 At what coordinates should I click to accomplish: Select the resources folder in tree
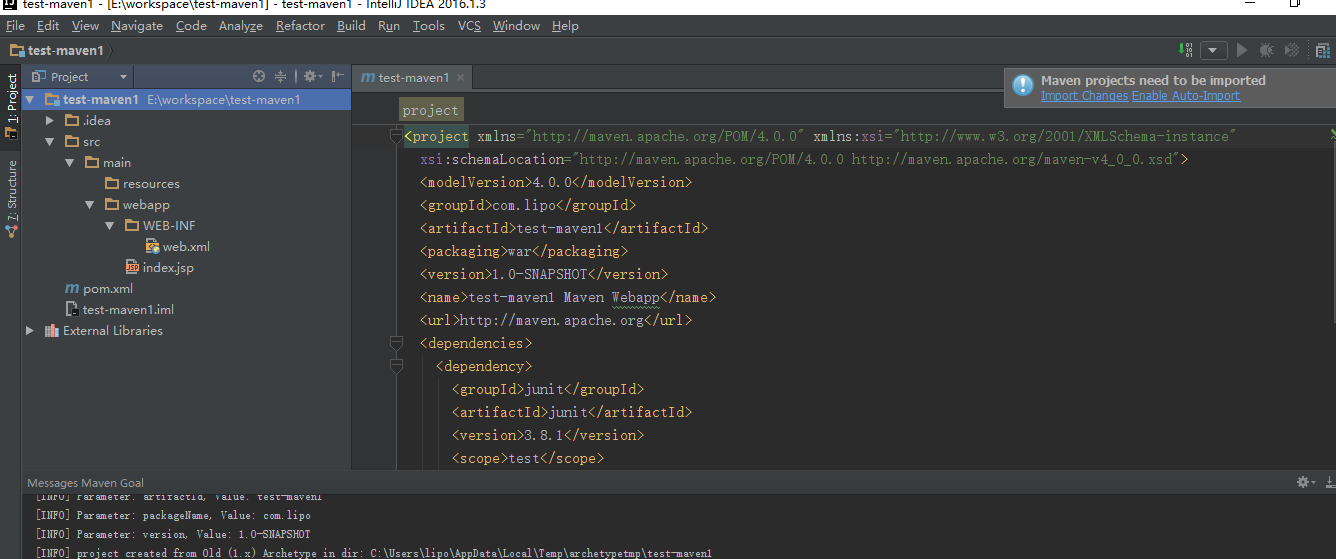[151, 183]
